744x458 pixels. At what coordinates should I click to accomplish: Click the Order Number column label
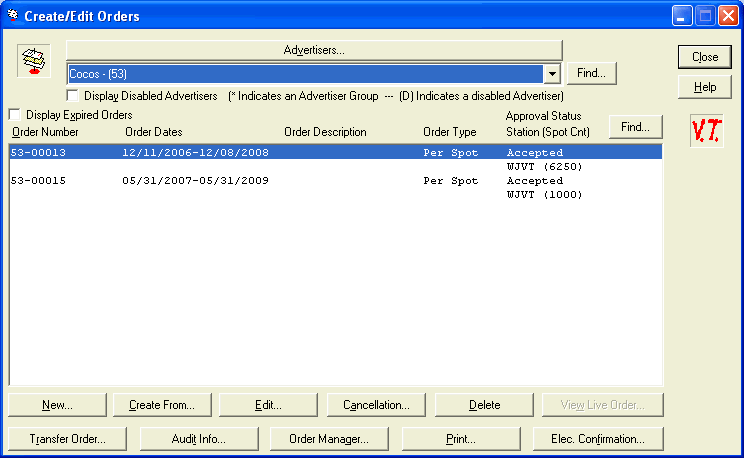(x=46, y=132)
